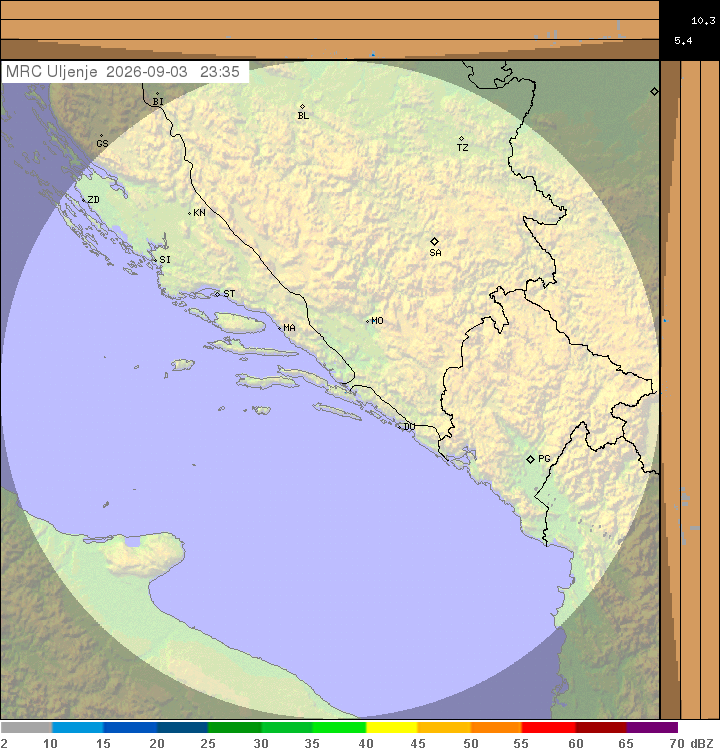Click the Tuzla TZ marker

click(461, 138)
